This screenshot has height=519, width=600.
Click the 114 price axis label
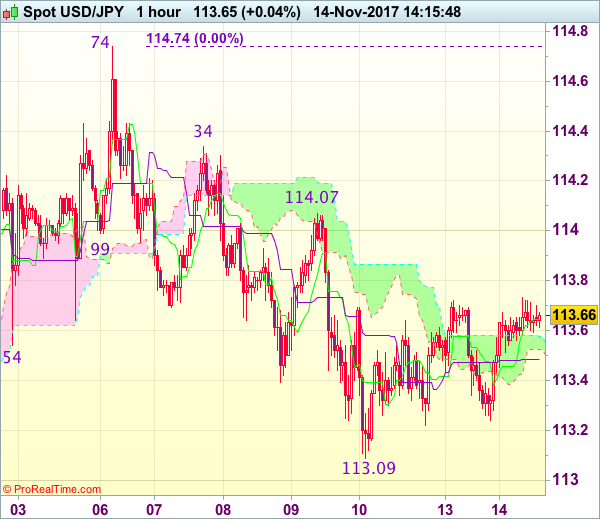coord(565,230)
